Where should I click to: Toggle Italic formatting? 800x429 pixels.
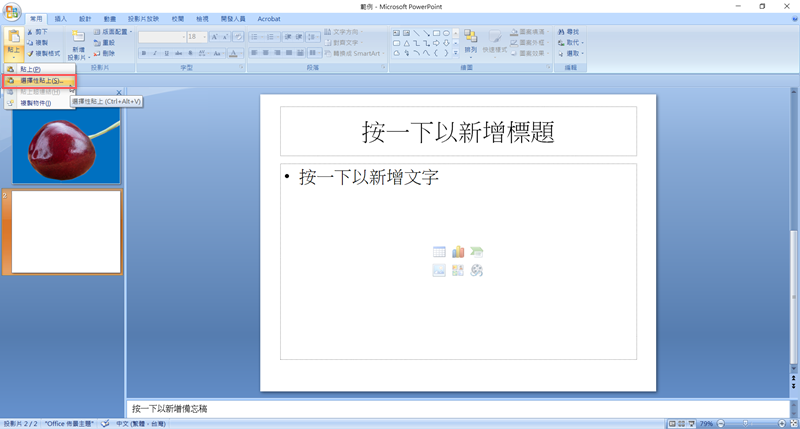(x=155, y=53)
